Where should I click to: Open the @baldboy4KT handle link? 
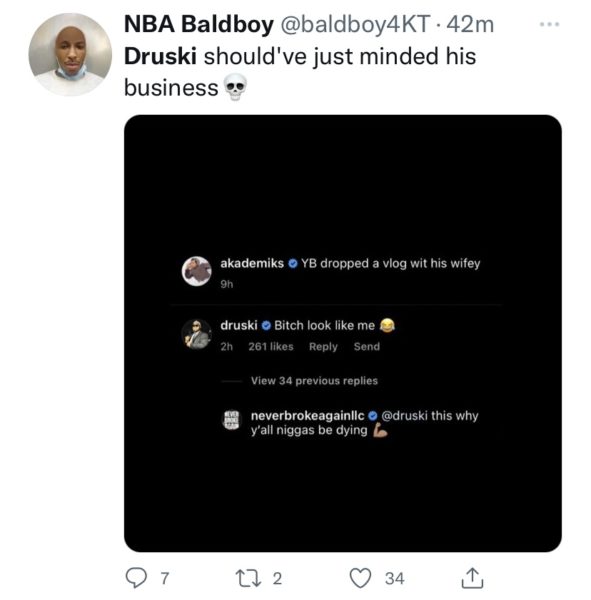pyautogui.click(x=356, y=24)
